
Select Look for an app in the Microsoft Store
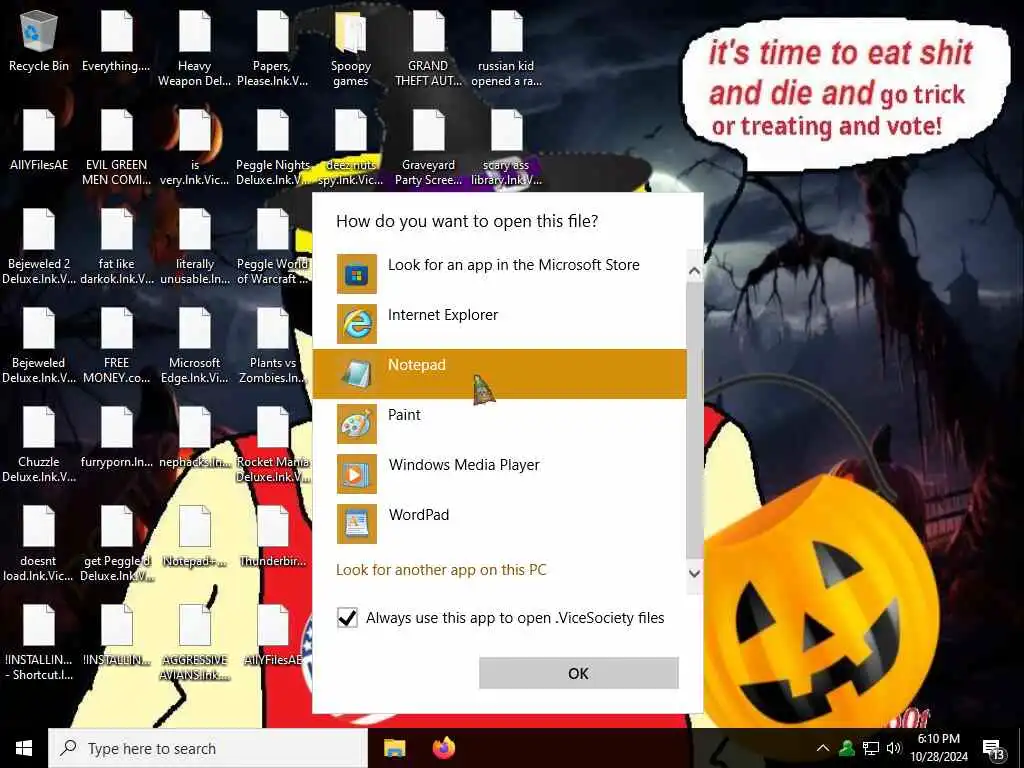513,265
